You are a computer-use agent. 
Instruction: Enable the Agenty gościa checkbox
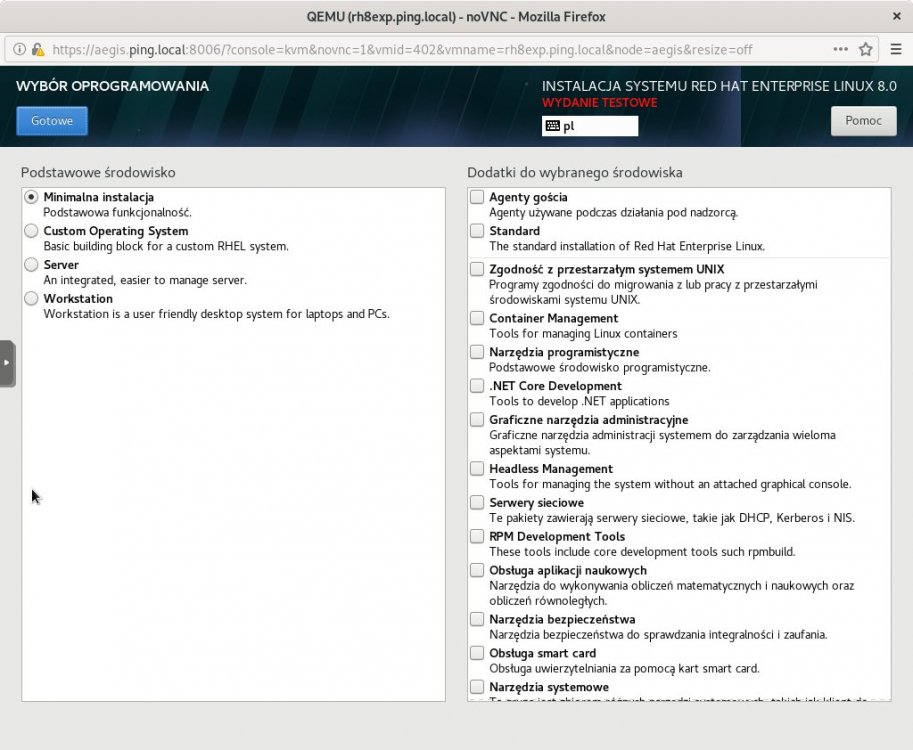pyautogui.click(x=477, y=197)
